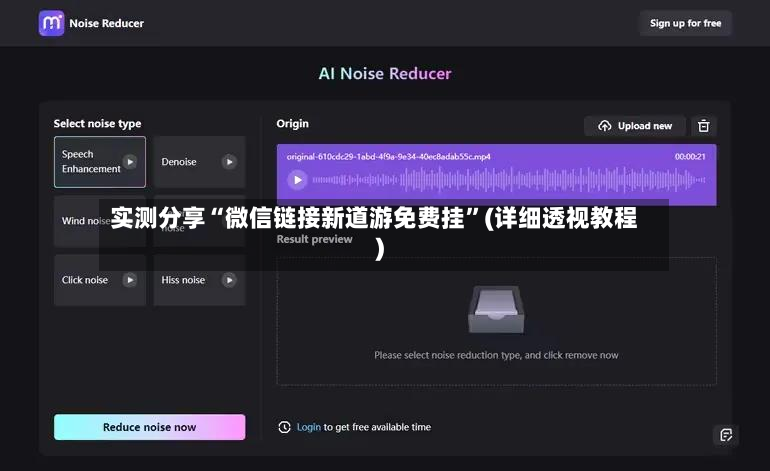Select the Wind noise type
The width and height of the screenshot is (770, 471).
(x=100, y=221)
